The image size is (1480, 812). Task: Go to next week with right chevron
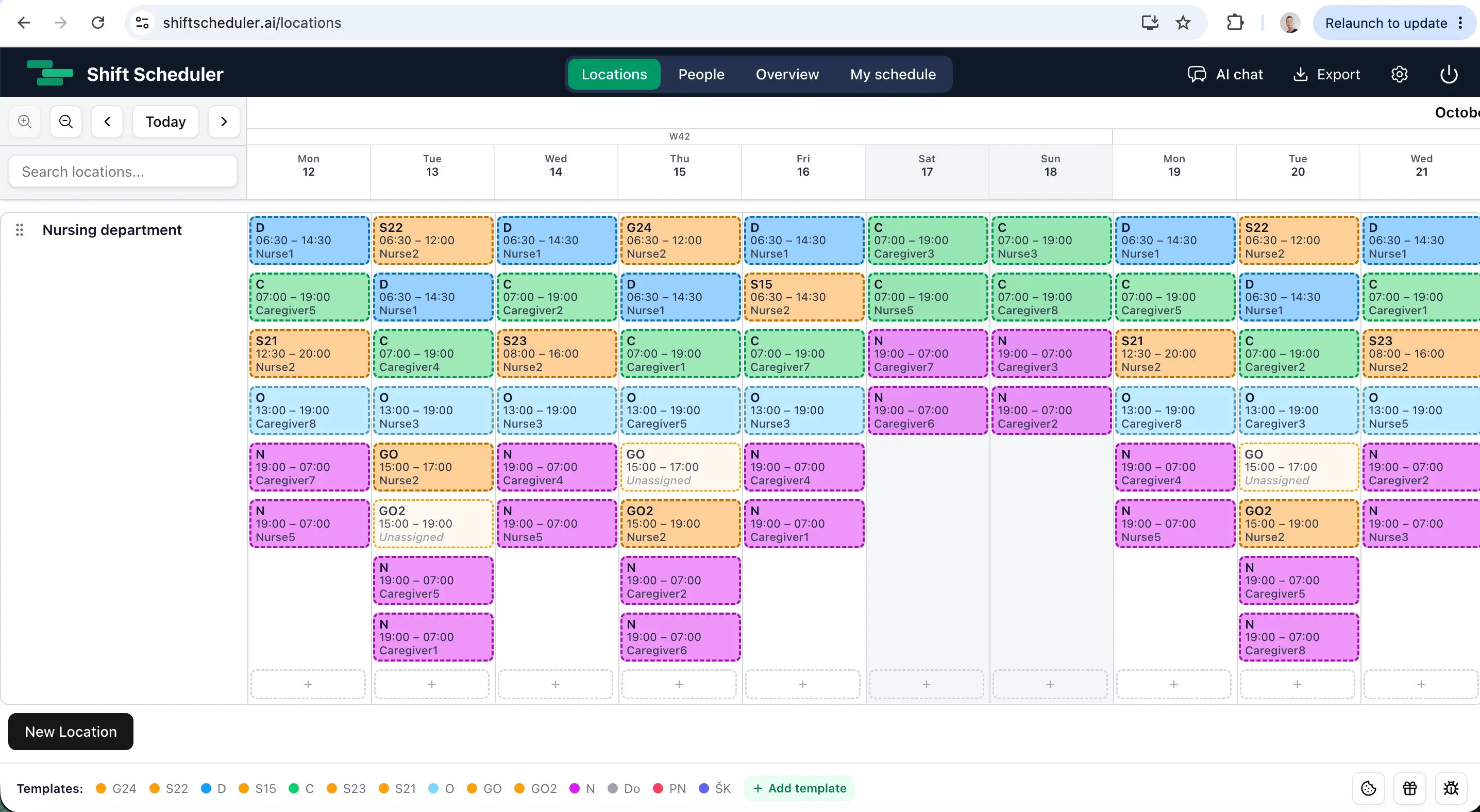[224, 121]
